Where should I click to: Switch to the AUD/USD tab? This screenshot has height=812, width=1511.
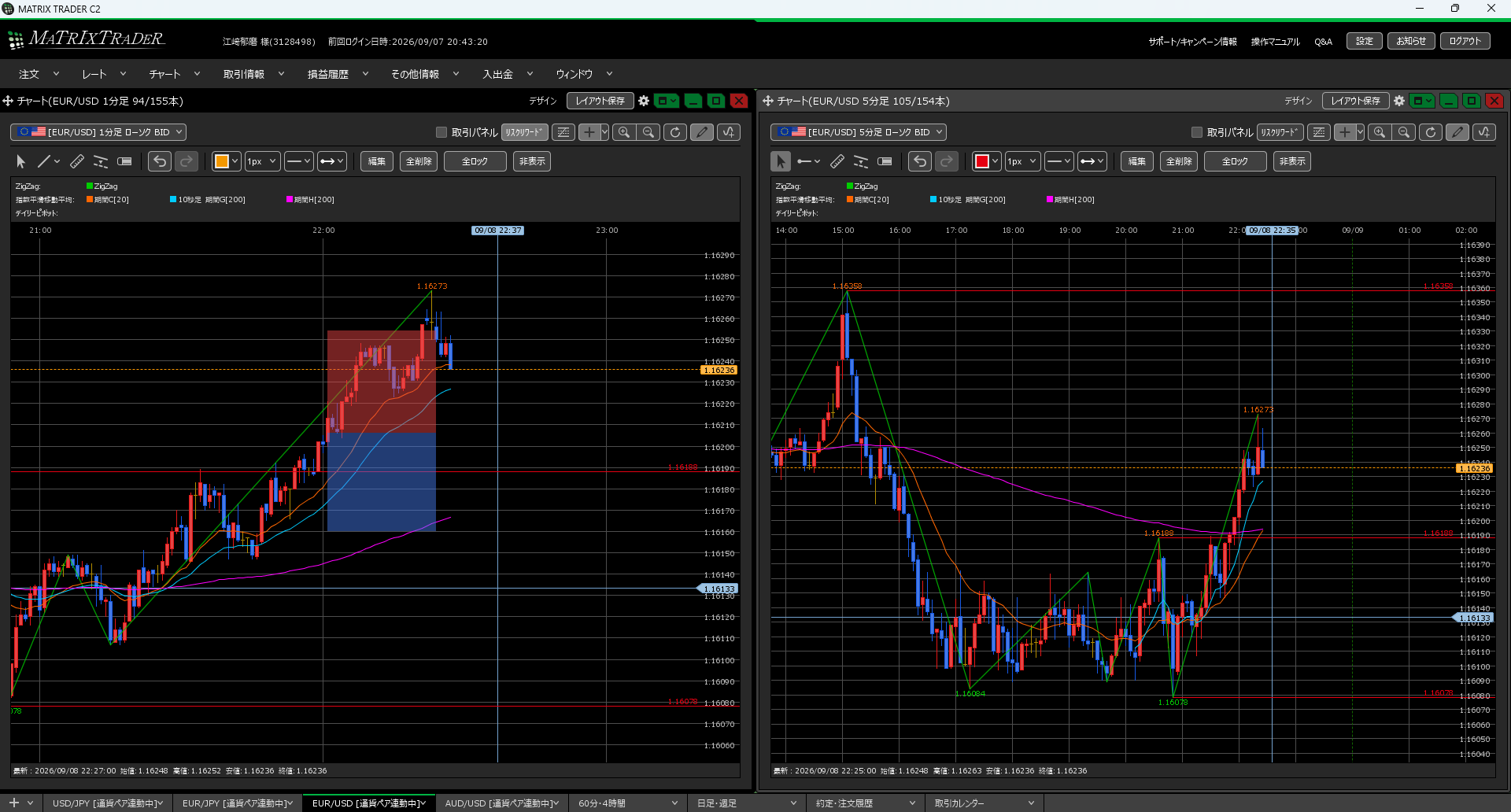[x=501, y=803]
